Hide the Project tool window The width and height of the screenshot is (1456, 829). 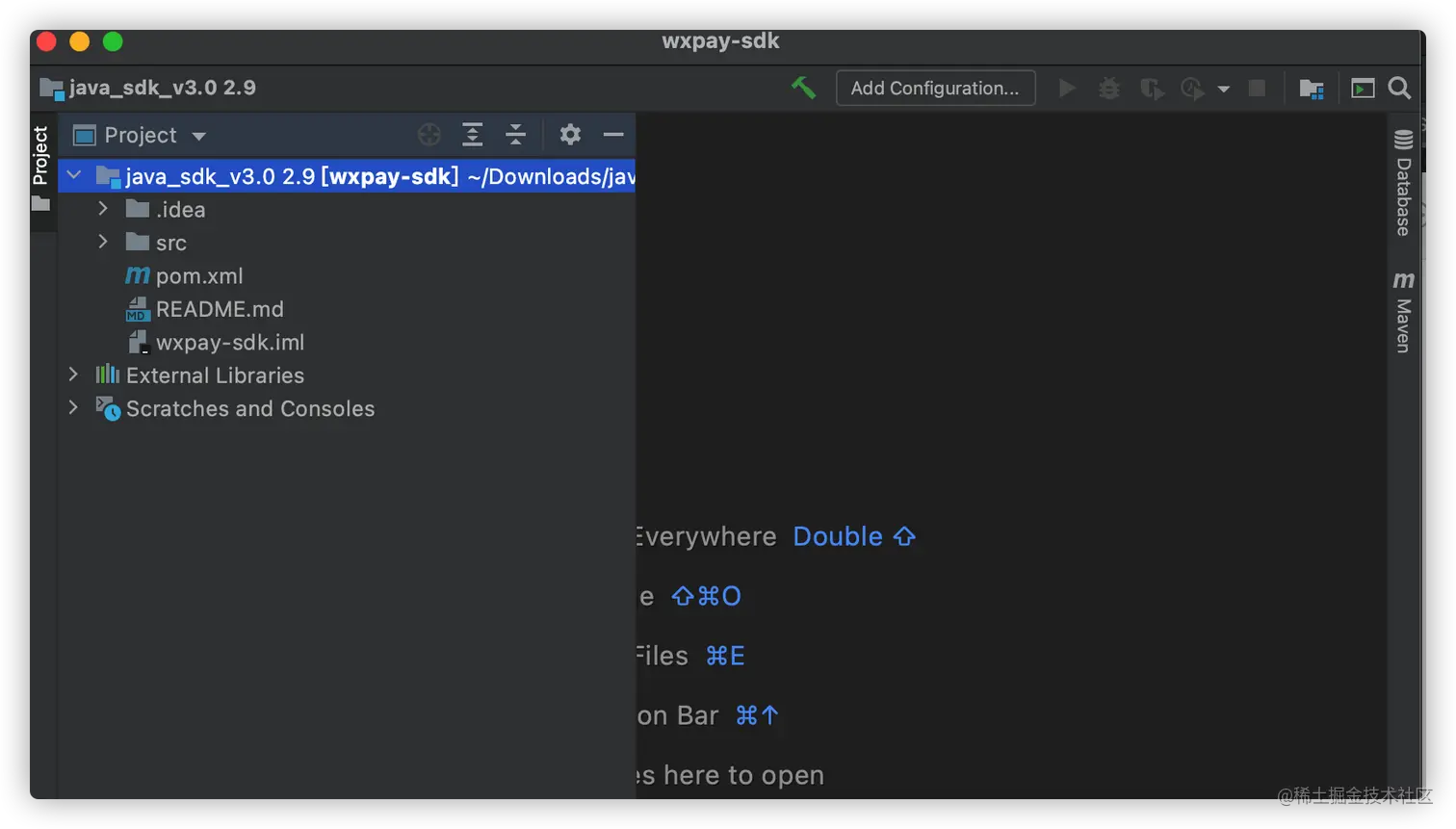[613, 135]
